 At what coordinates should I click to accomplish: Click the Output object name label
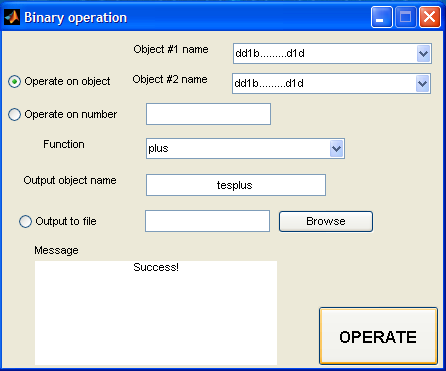(x=70, y=180)
